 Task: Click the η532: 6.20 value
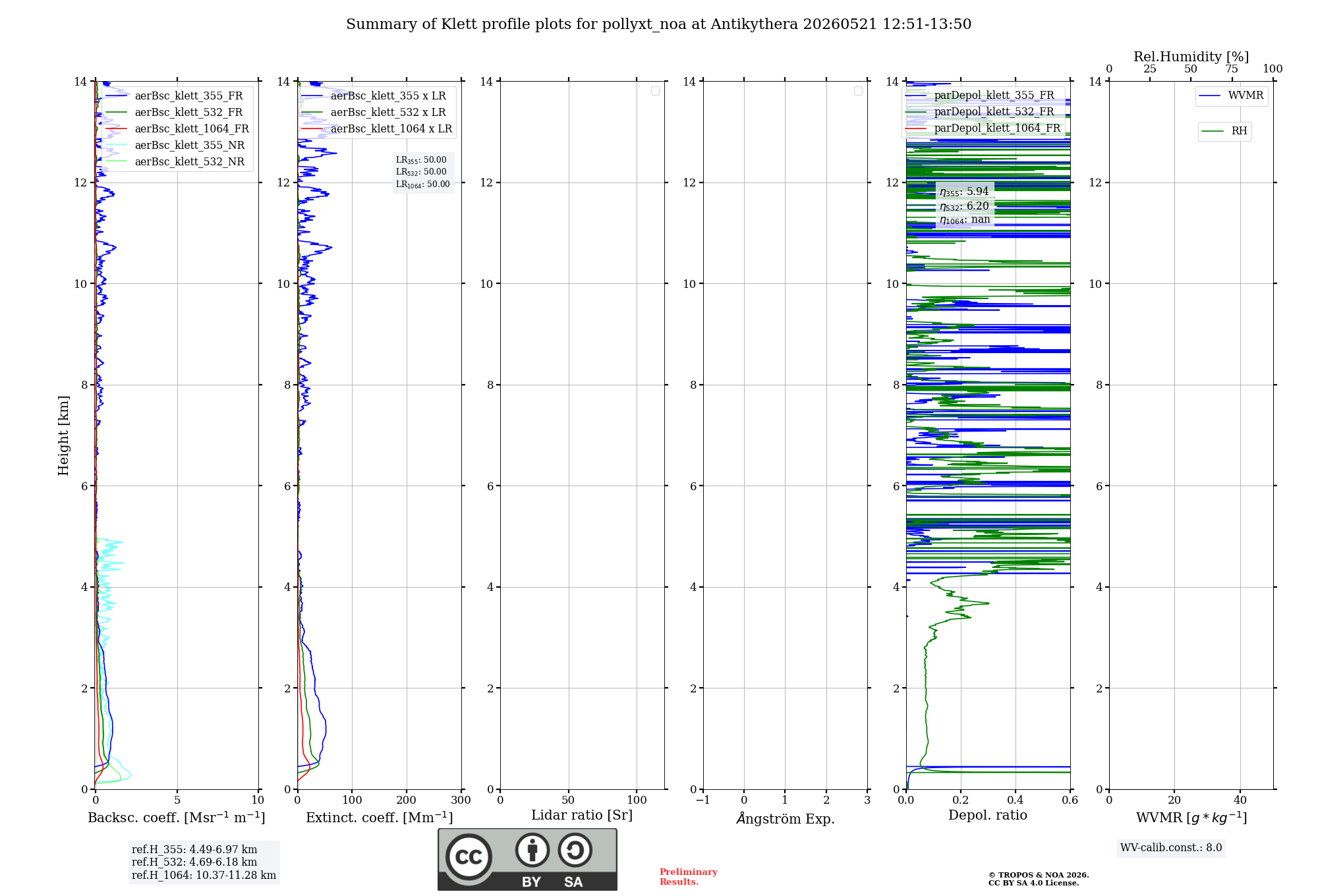click(x=964, y=206)
